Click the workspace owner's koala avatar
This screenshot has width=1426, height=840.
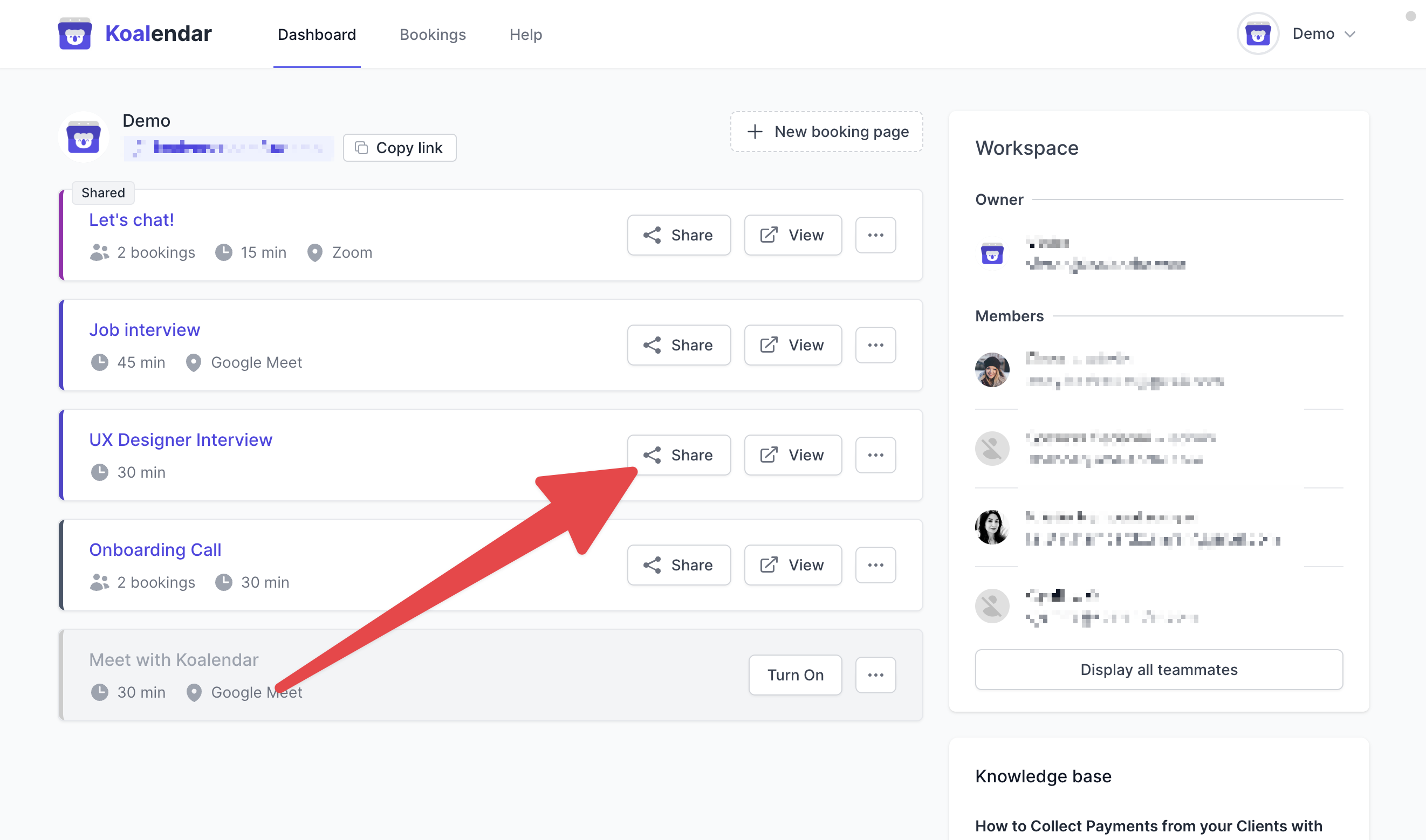pyautogui.click(x=992, y=254)
